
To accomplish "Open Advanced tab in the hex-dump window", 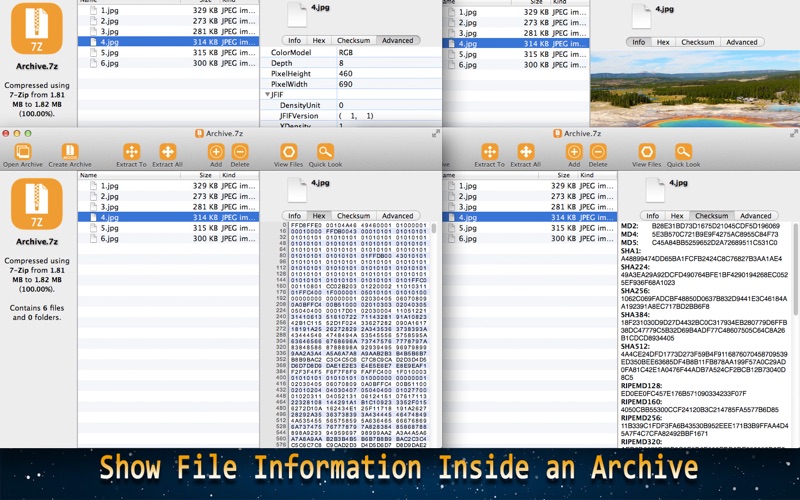I will point(398,216).
